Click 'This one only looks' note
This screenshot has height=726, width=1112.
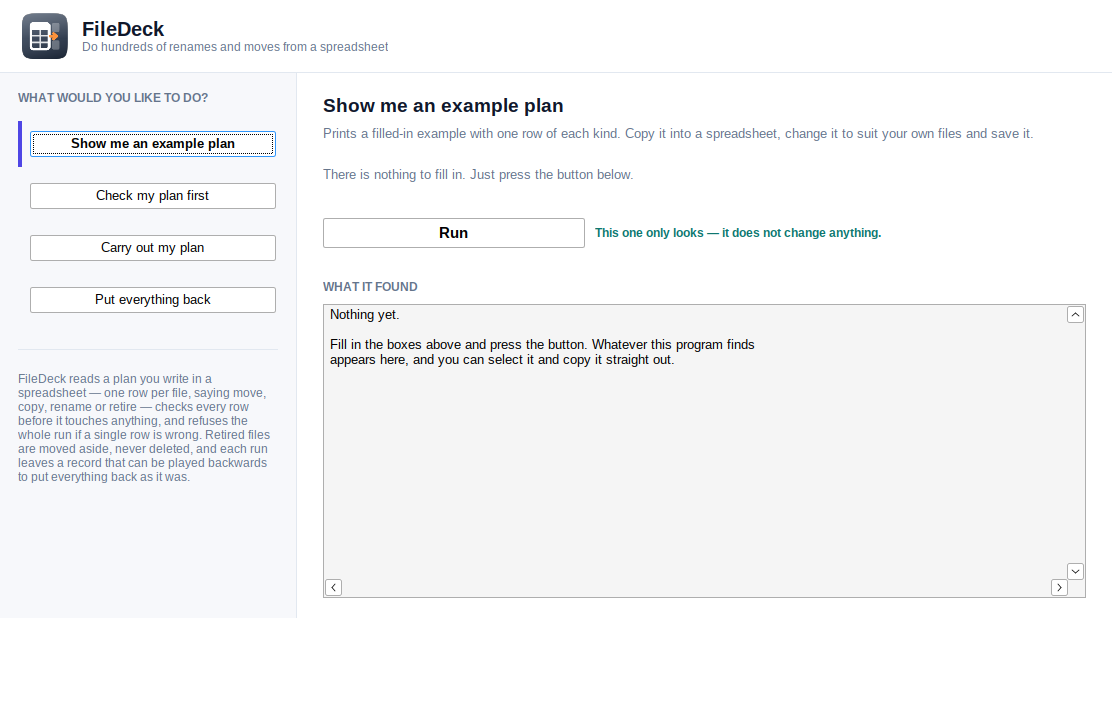(738, 233)
